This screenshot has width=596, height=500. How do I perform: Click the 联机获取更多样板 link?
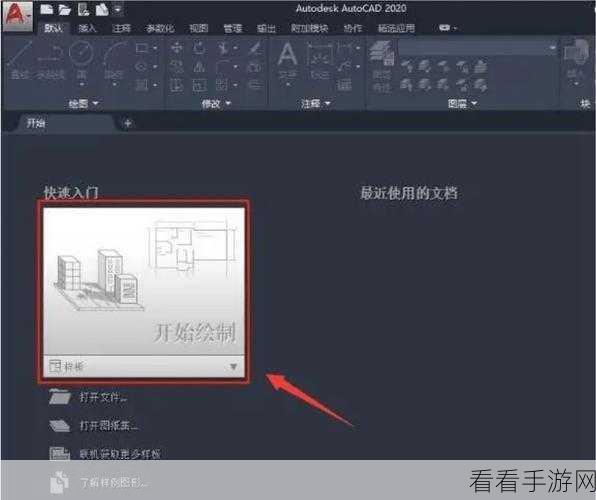point(120,454)
